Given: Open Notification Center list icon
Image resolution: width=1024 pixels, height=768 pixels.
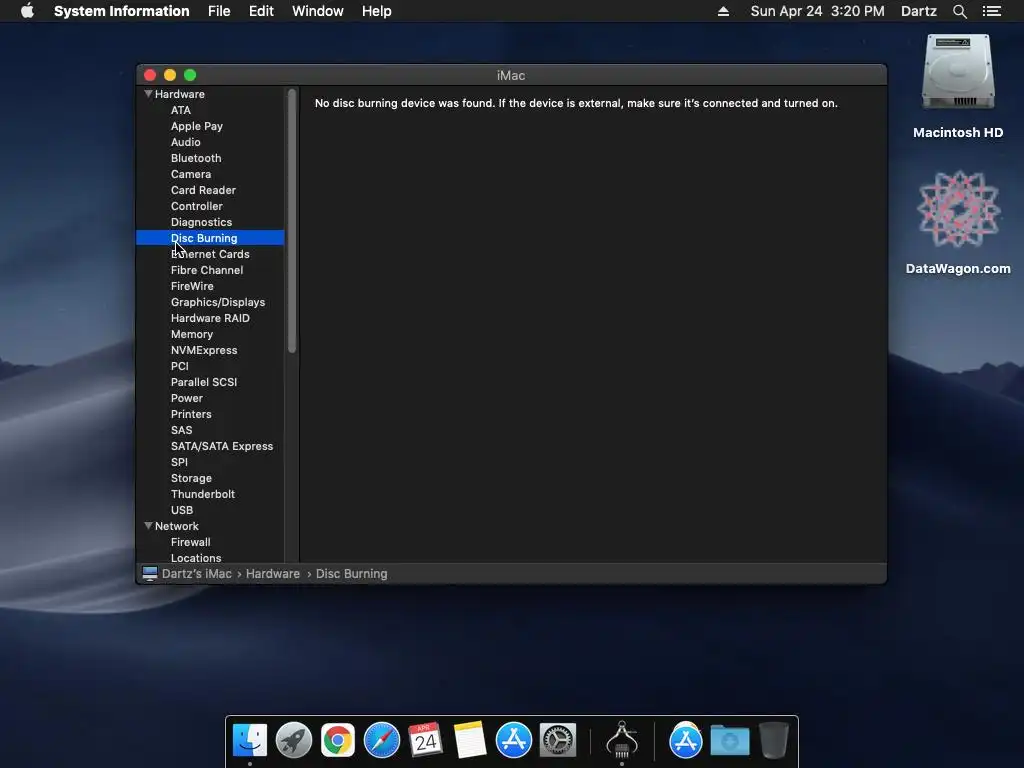Looking at the screenshot, I should (991, 11).
